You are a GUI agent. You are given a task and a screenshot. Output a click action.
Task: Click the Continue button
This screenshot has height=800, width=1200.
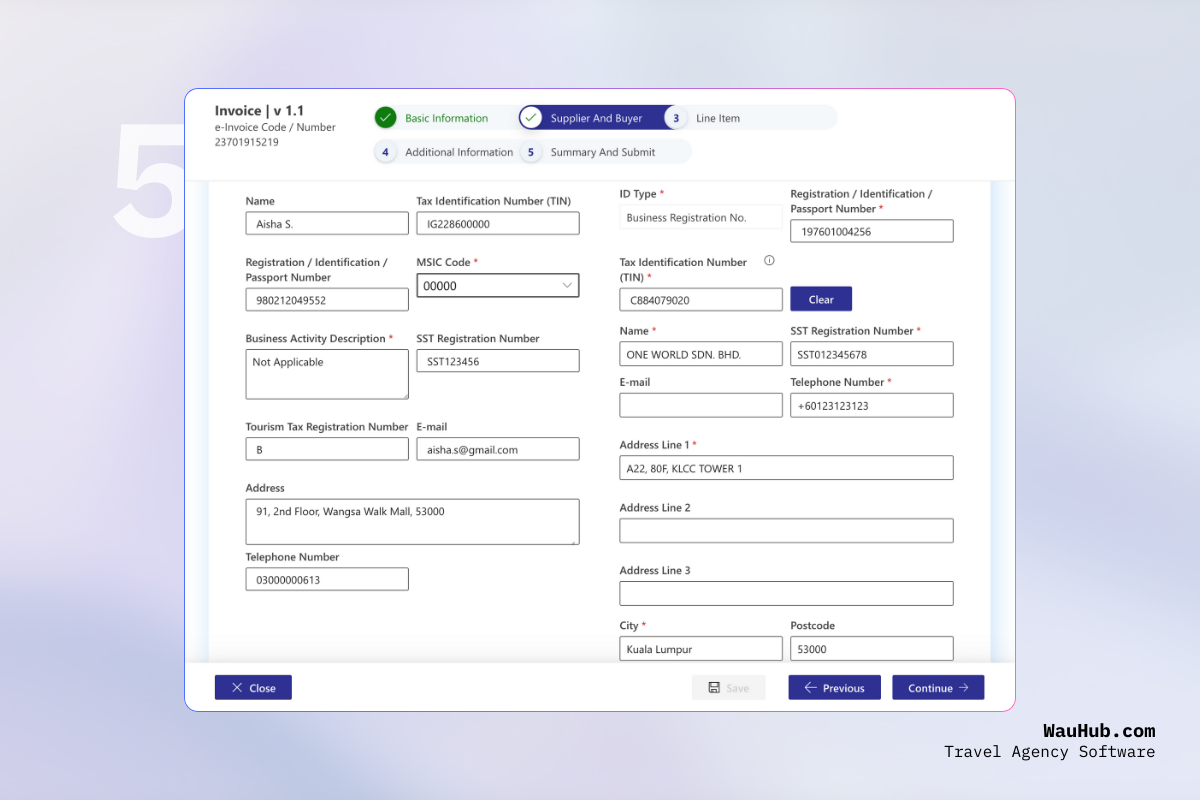click(938, 688)
